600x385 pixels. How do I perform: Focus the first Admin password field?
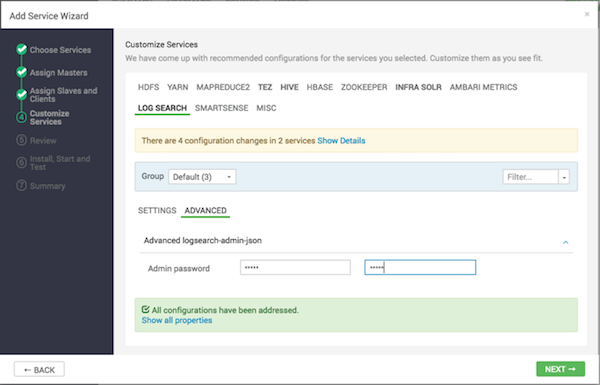point(295,268)
